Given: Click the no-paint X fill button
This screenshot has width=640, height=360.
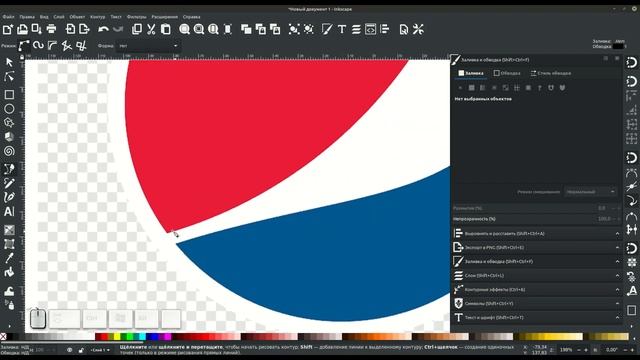Looking at the screenshot, I should point(460,88).
